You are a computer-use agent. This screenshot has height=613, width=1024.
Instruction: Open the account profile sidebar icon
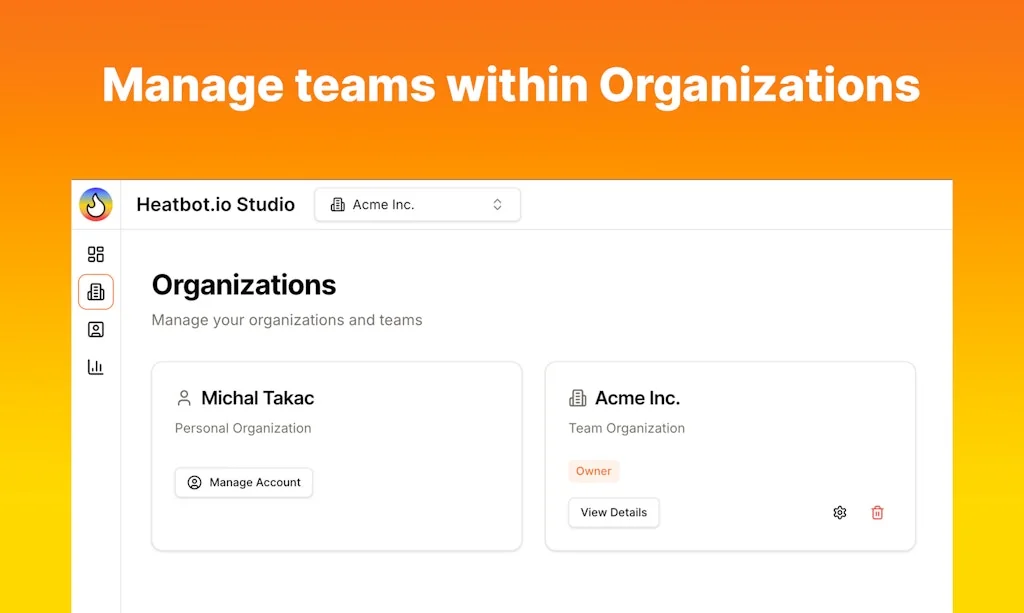pos(96,329)
